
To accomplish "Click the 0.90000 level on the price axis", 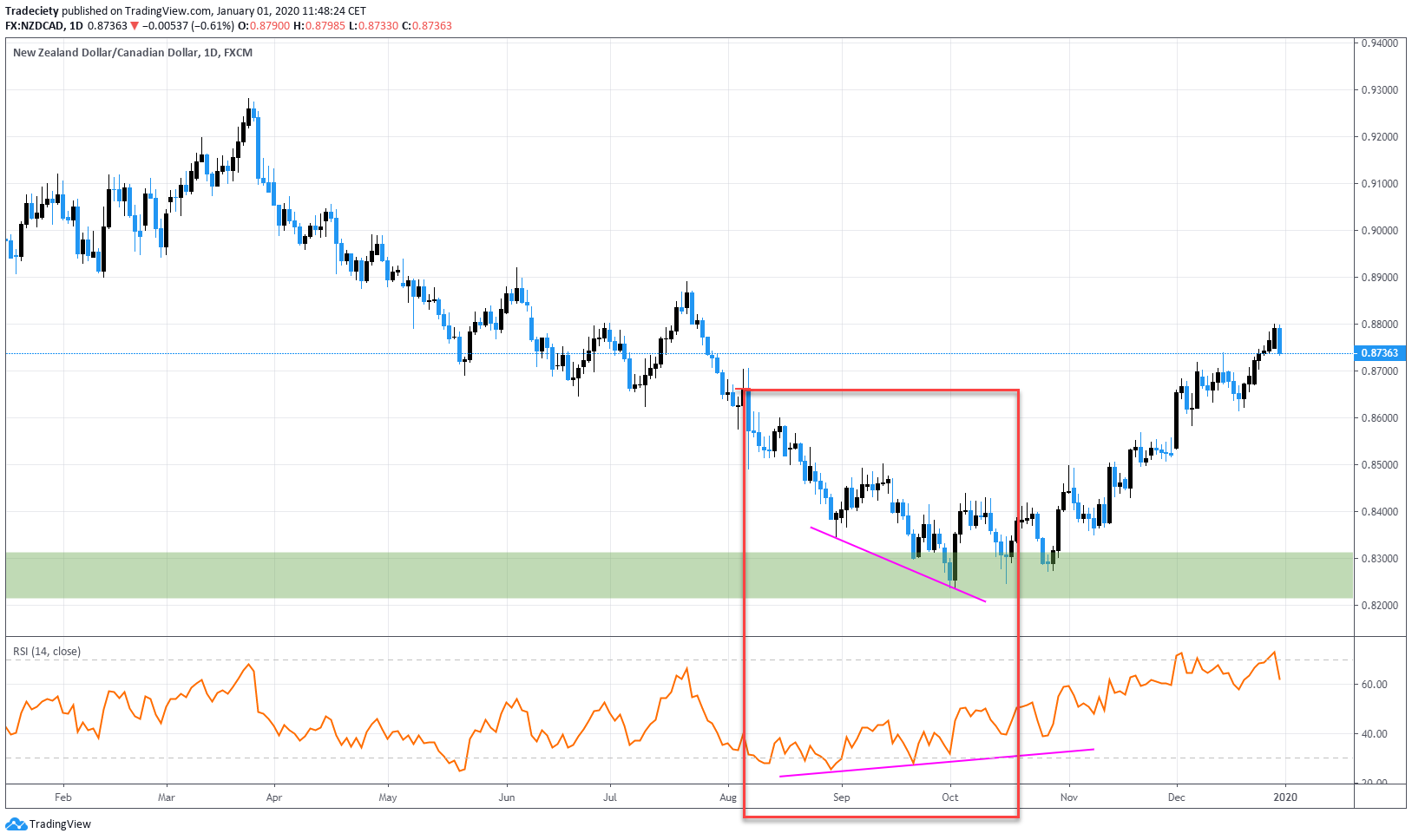I will tap(1379, 231).
